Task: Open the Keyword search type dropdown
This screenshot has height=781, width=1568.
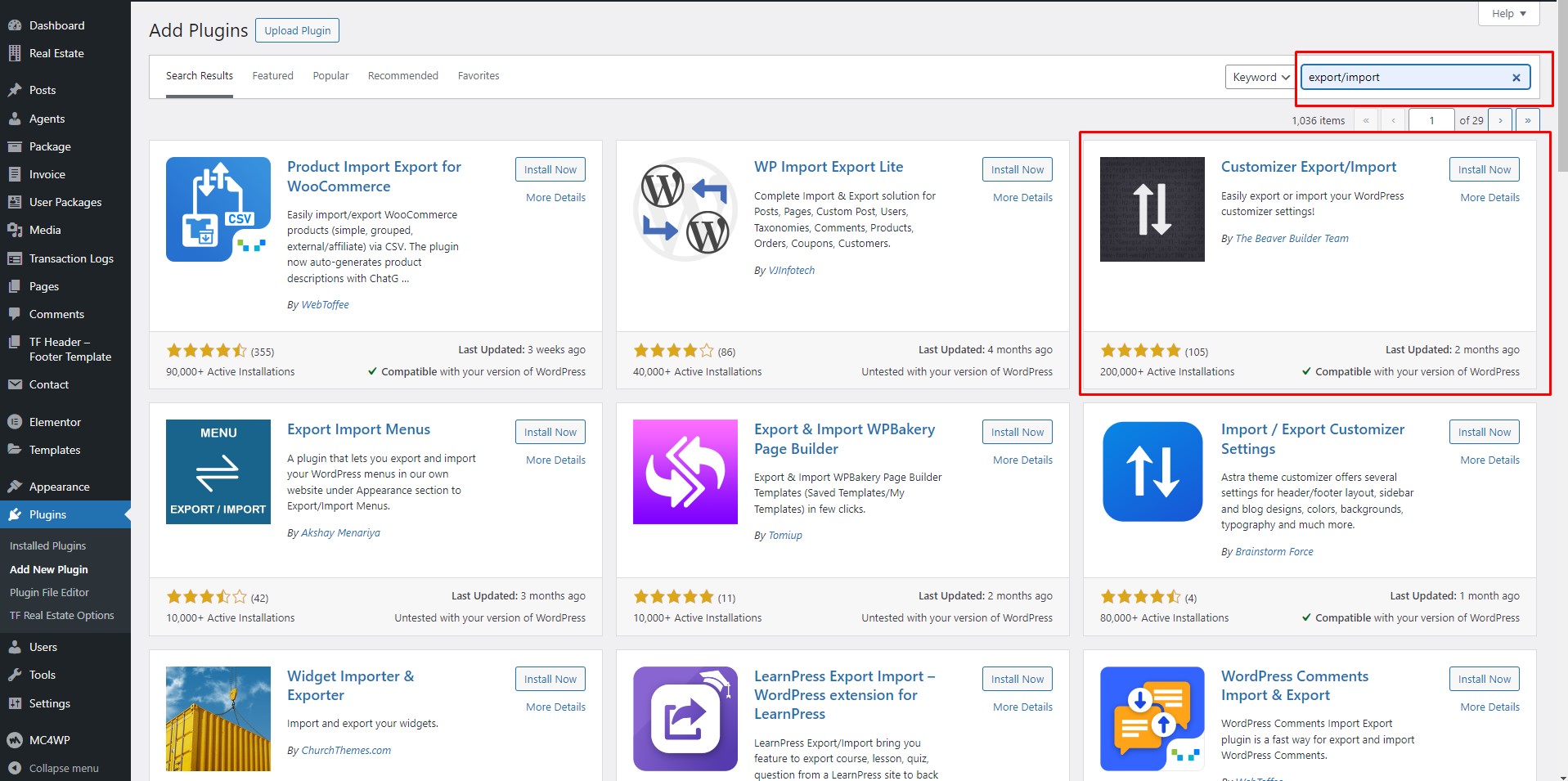Action: coord(1260,77)
